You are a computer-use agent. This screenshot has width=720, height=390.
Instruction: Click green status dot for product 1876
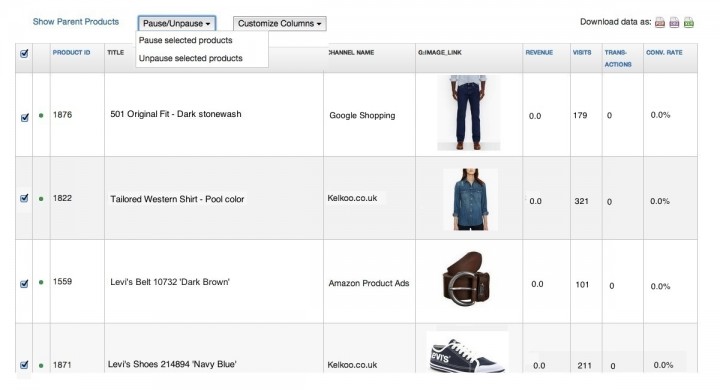tap(41, 115)
